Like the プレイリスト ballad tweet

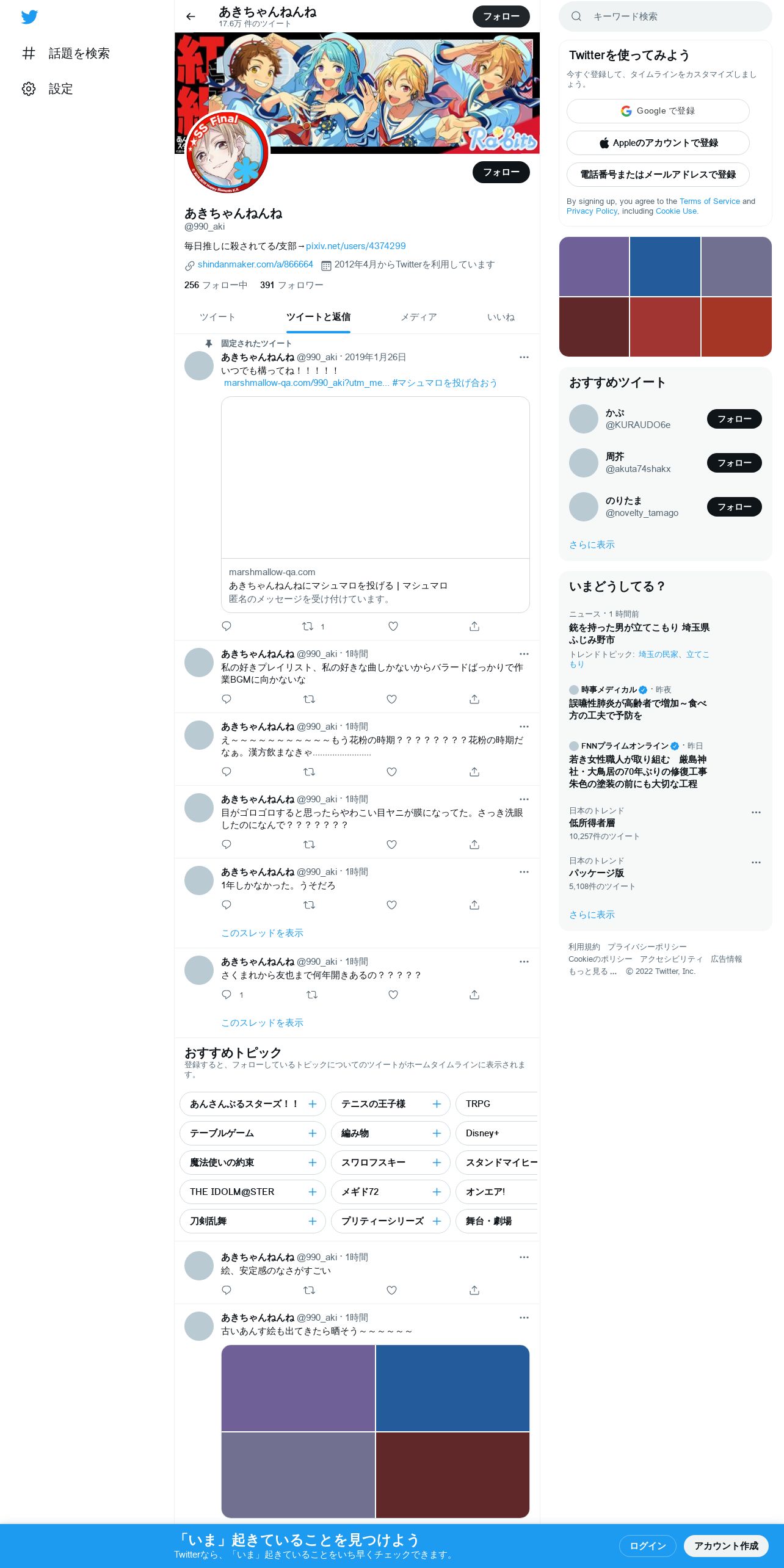click(x=392, y=699)
